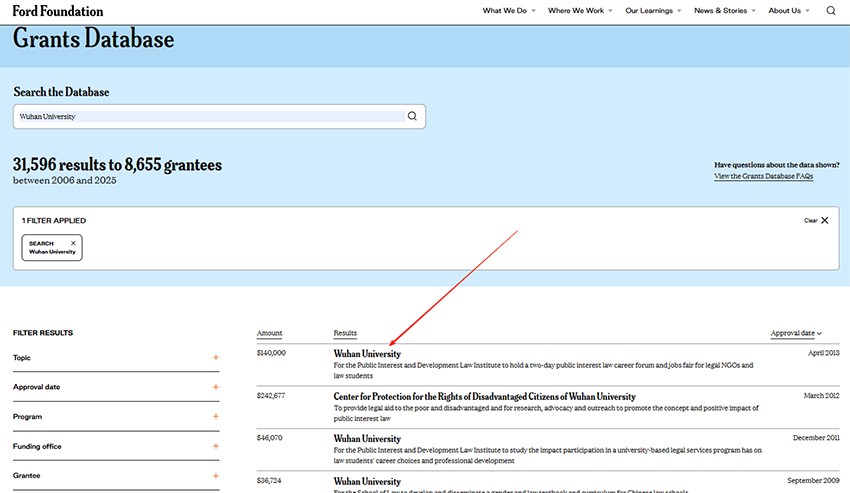Open the What We Do menu
850x493 pixels.
point(508,10)
